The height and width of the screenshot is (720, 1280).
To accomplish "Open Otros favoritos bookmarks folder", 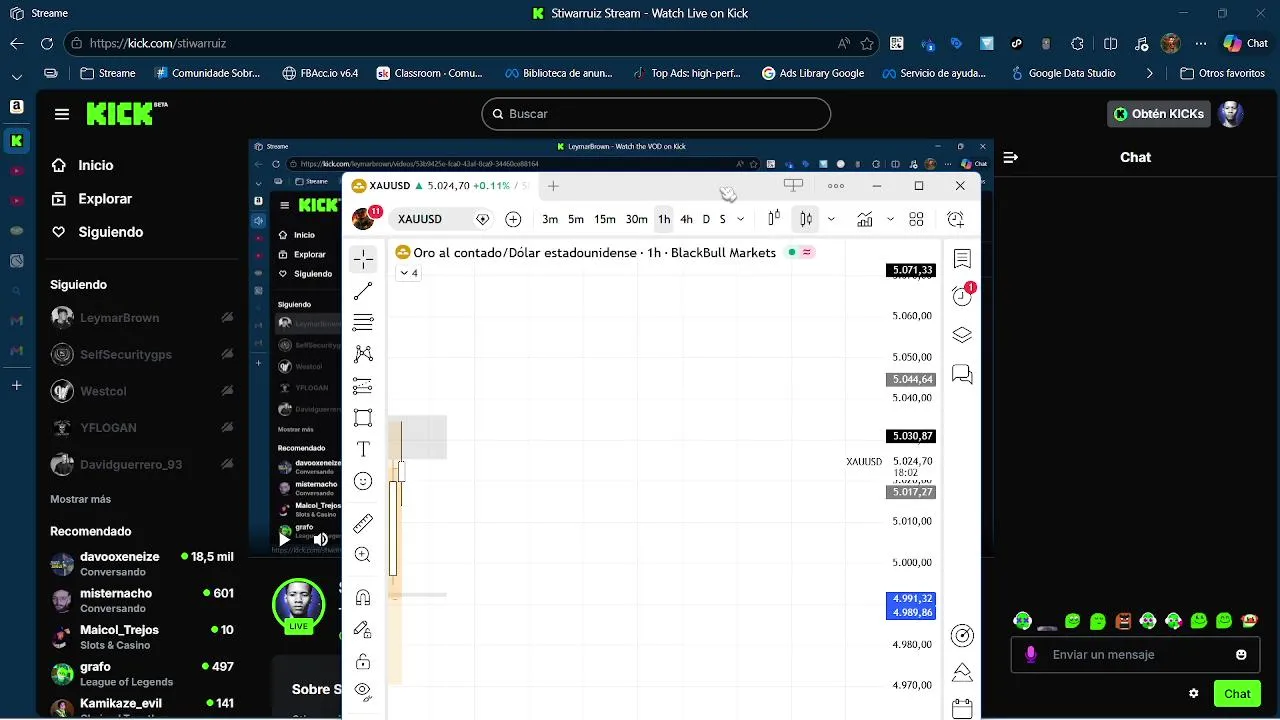I will pyautogui.click(x=1222, y=73).
